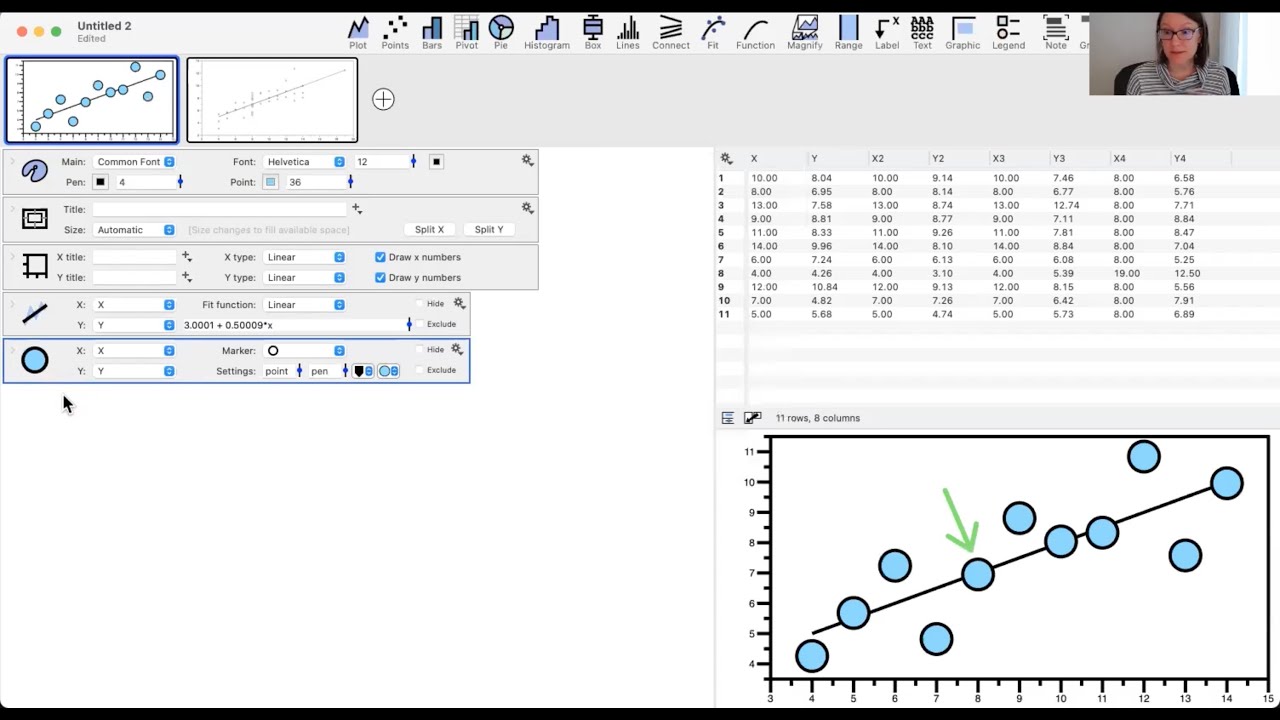Click the font color swatch
The width and height of the screenshot is (1280, 720).
[436, 161]
